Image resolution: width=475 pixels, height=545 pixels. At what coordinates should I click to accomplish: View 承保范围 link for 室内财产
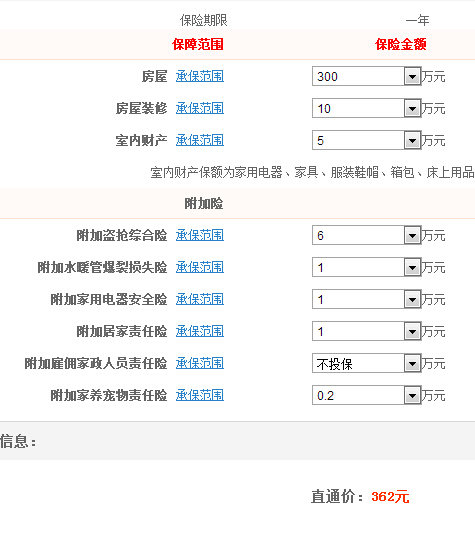200,140
